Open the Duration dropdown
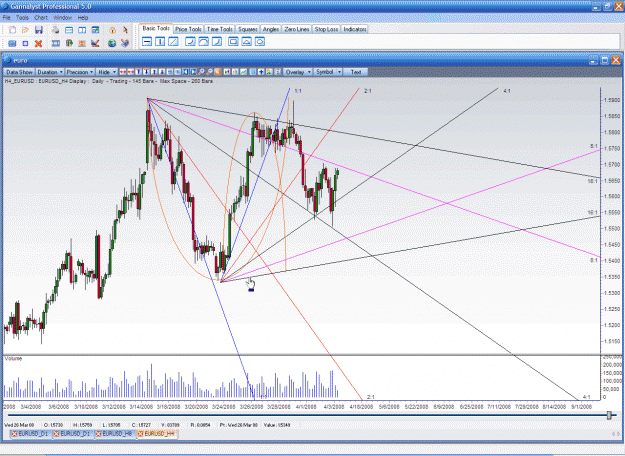The image size is (625, 456). coord(50,72)
